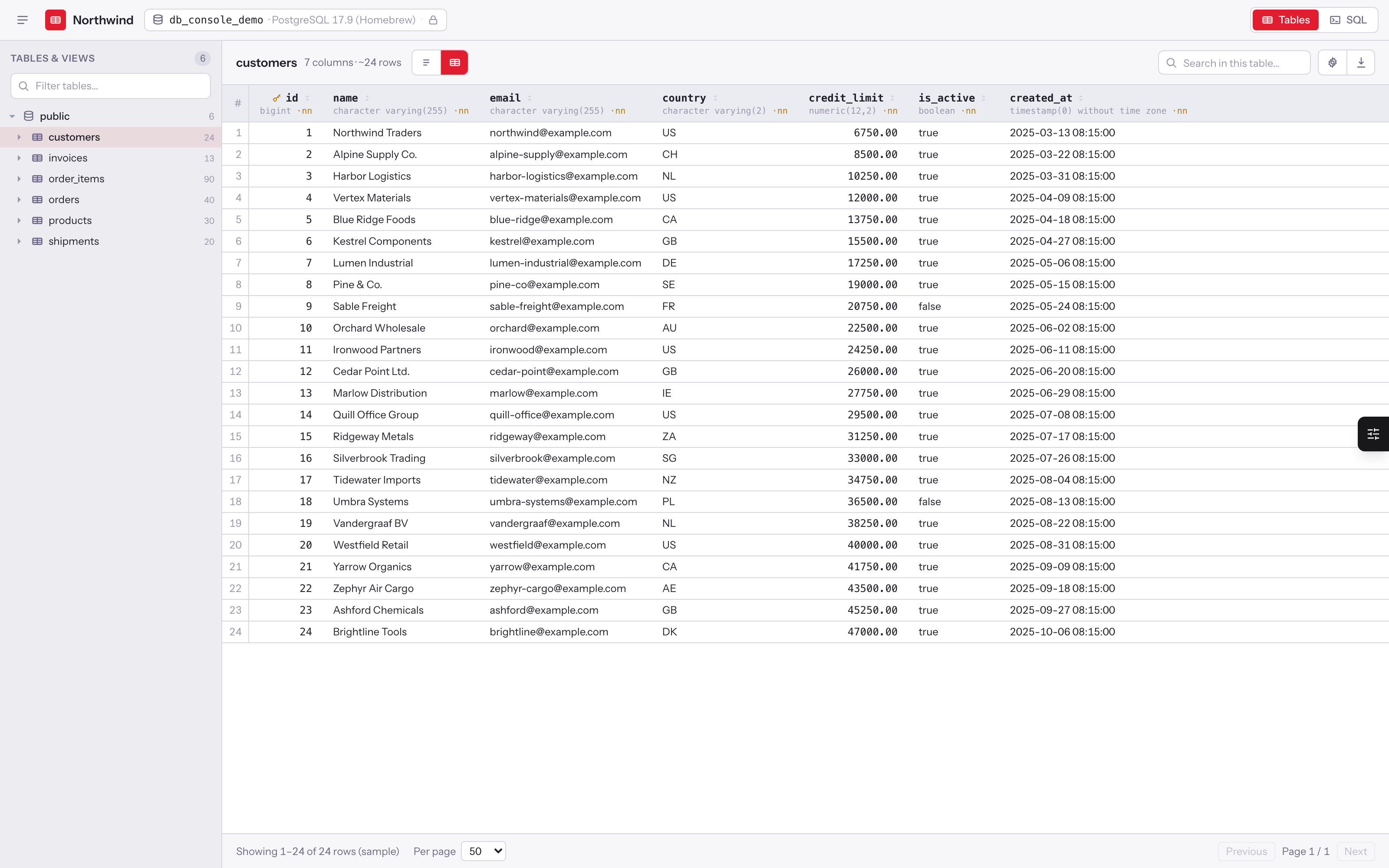
Task: Click the red Northwind logo icon
Action: point(56,20)
